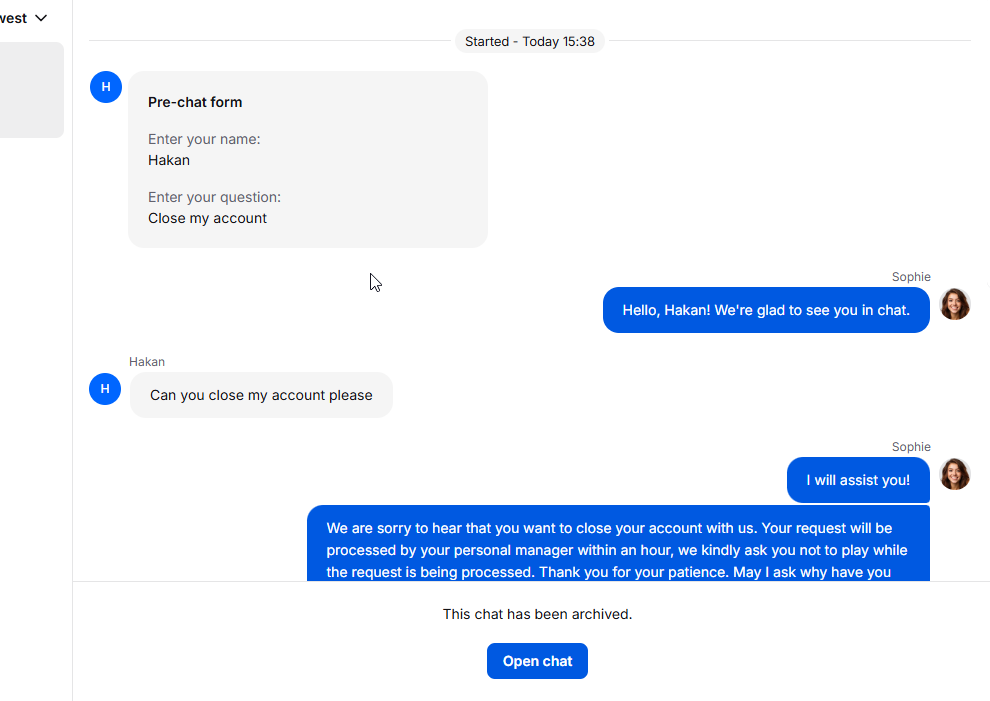Viewport: 990px width, 701px height.
Task: Click the Hakan sender name label
Action: click(147, 362)
